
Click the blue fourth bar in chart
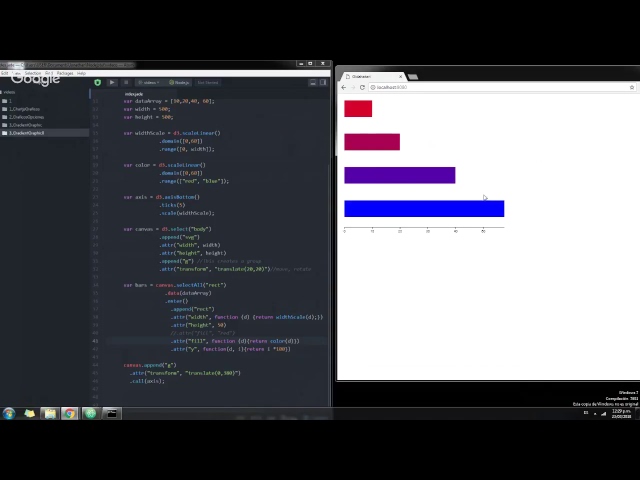coord(424,209)
